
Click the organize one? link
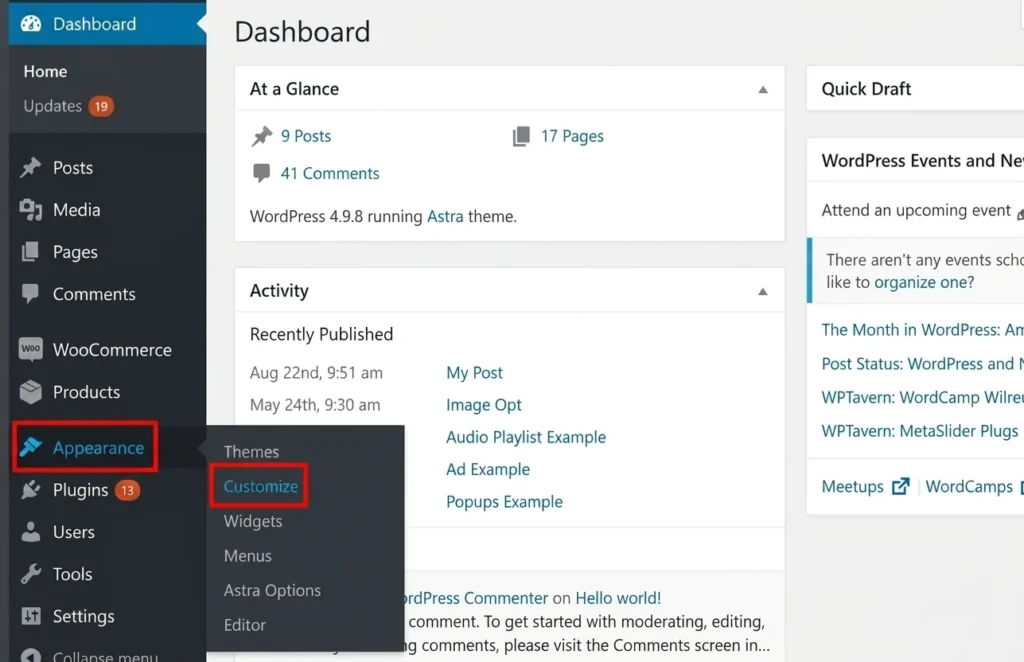pos(924,282)
